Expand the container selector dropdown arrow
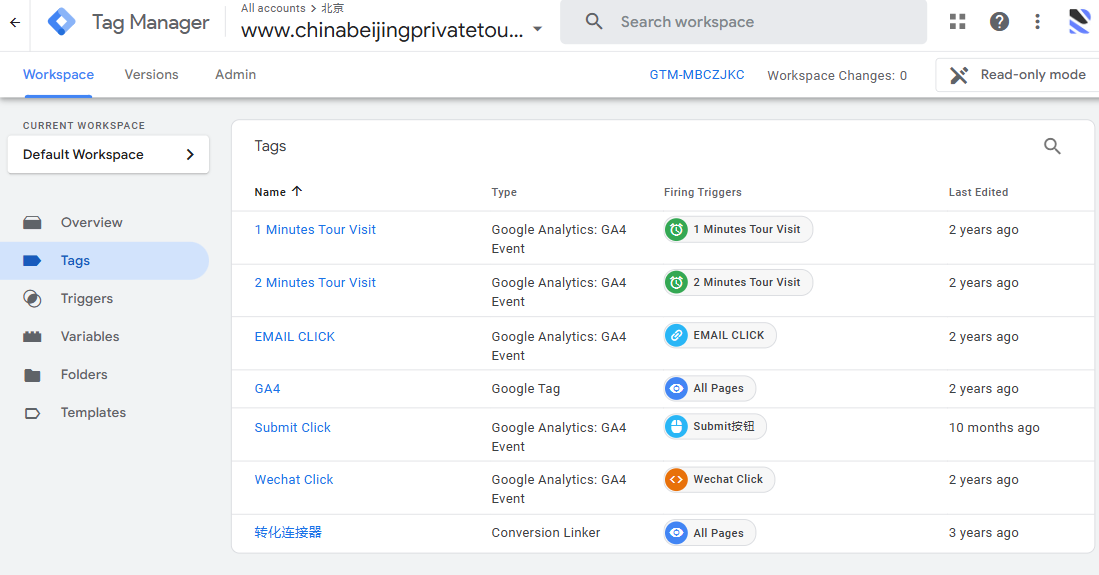The image size is (1099, 575). click(x=538, y=30)
